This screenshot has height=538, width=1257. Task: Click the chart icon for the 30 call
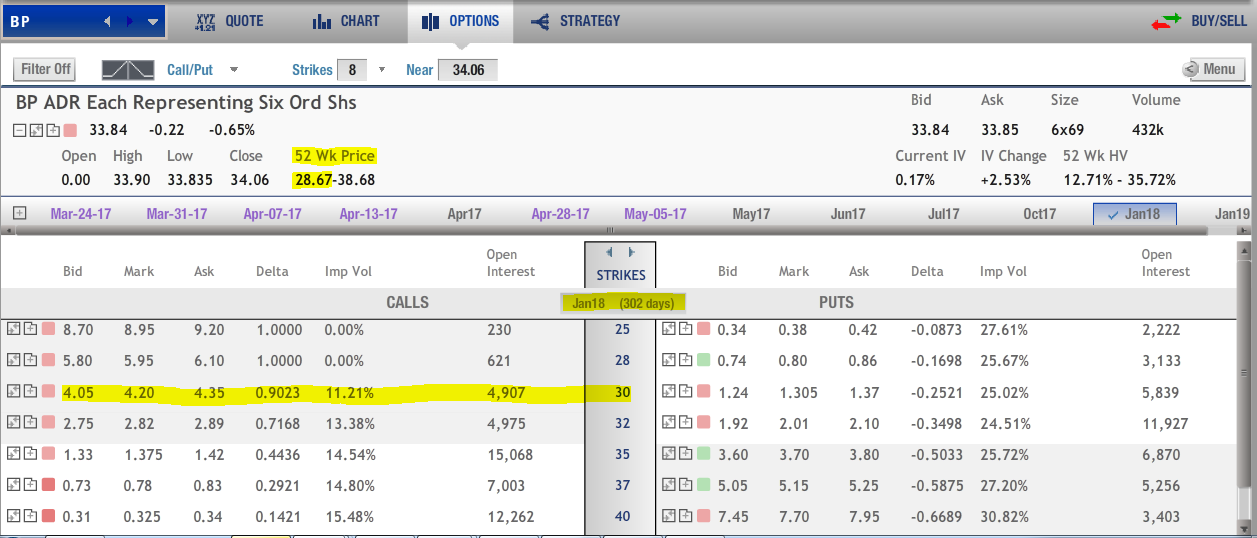(13, 392)
